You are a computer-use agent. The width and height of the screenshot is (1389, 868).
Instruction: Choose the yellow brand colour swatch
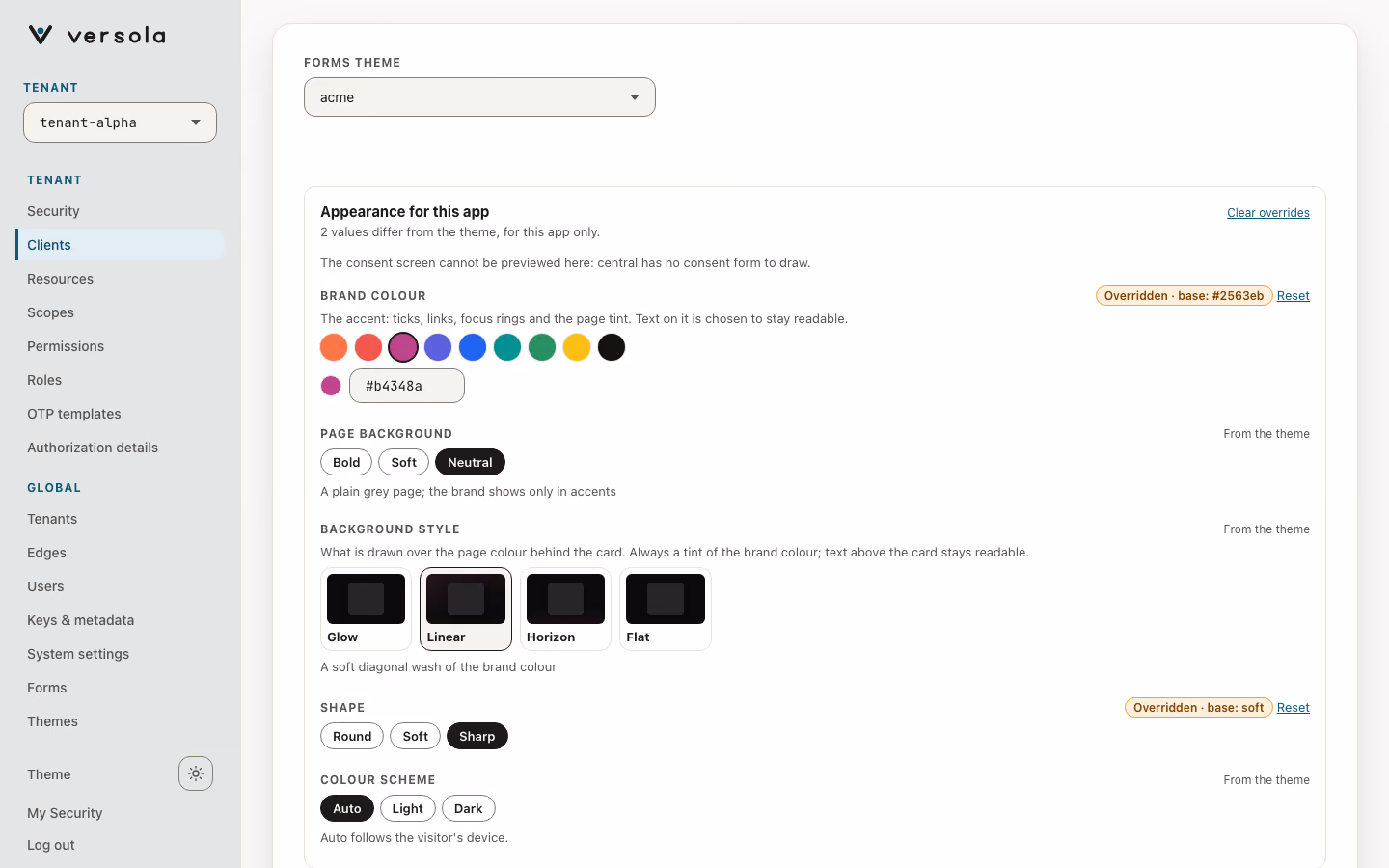(577, 347)
